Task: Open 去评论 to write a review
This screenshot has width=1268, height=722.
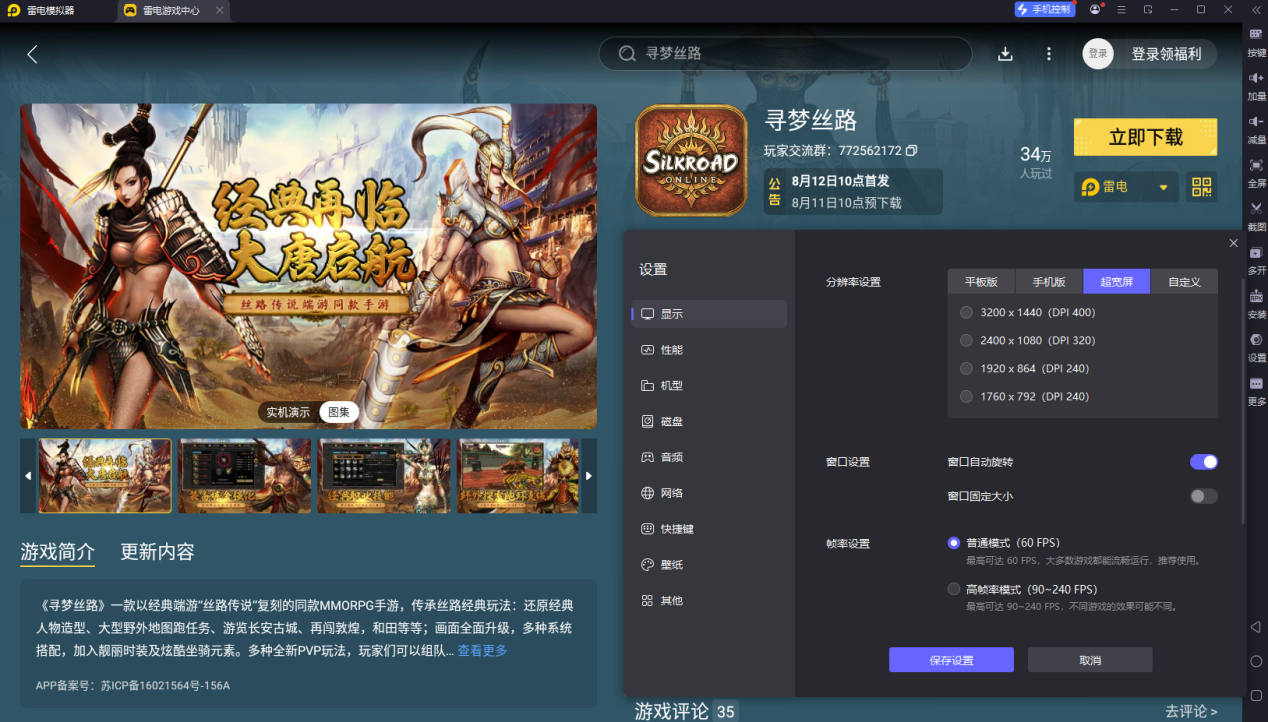Action: 1191,712
